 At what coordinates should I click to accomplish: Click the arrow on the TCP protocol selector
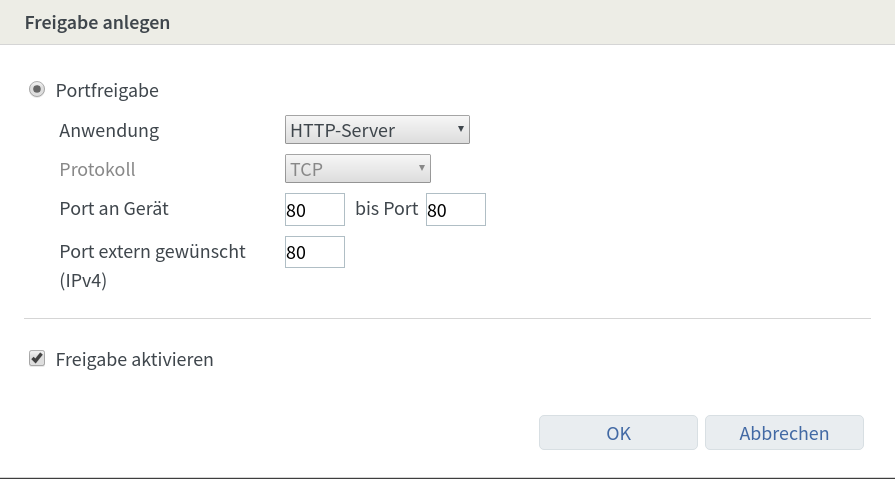[x=422, y=168]
